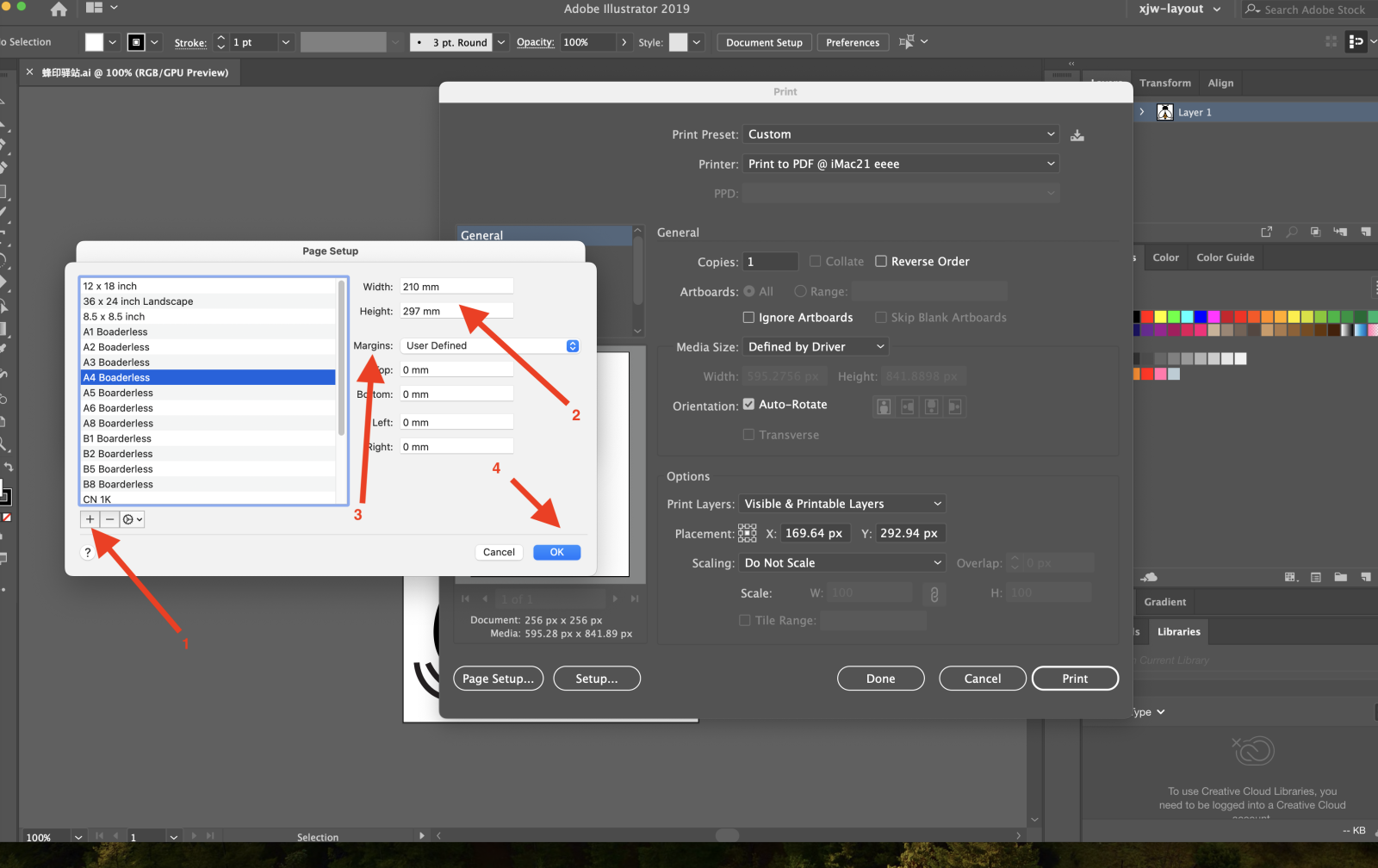Remove paper size with minus button
The image size is (1378, 868).
109,519
